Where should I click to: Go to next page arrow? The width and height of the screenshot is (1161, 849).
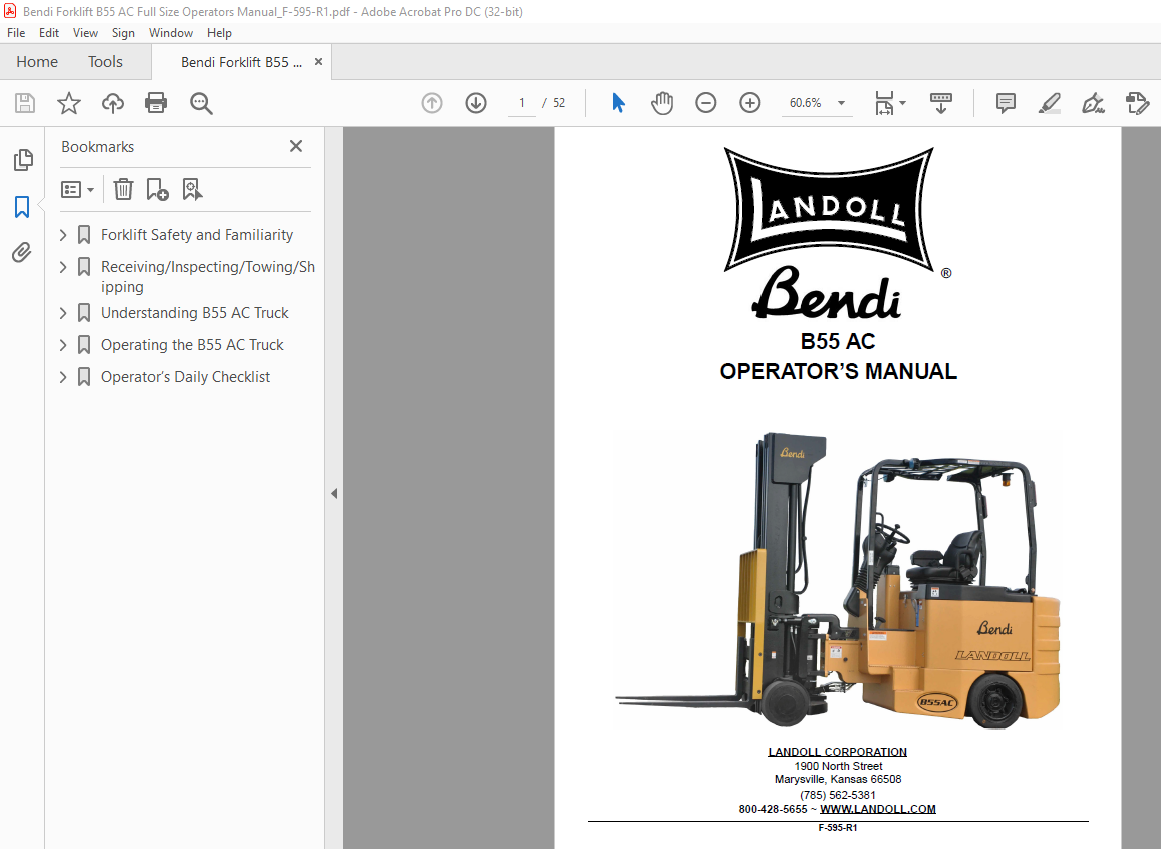476,103
